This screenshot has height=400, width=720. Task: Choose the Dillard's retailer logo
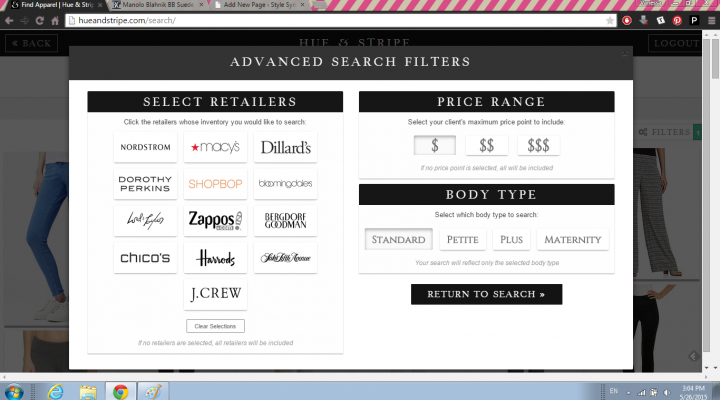[285, 147]
